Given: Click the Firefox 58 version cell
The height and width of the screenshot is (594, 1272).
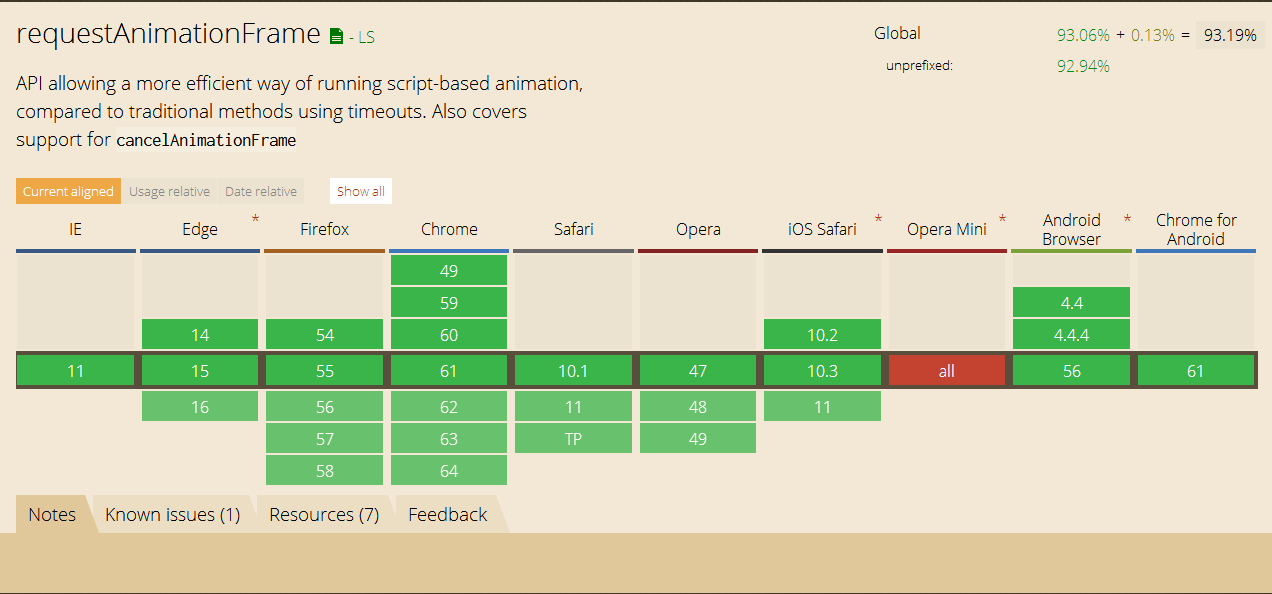Looking at the screenshot, I should [x=324, y=470].
